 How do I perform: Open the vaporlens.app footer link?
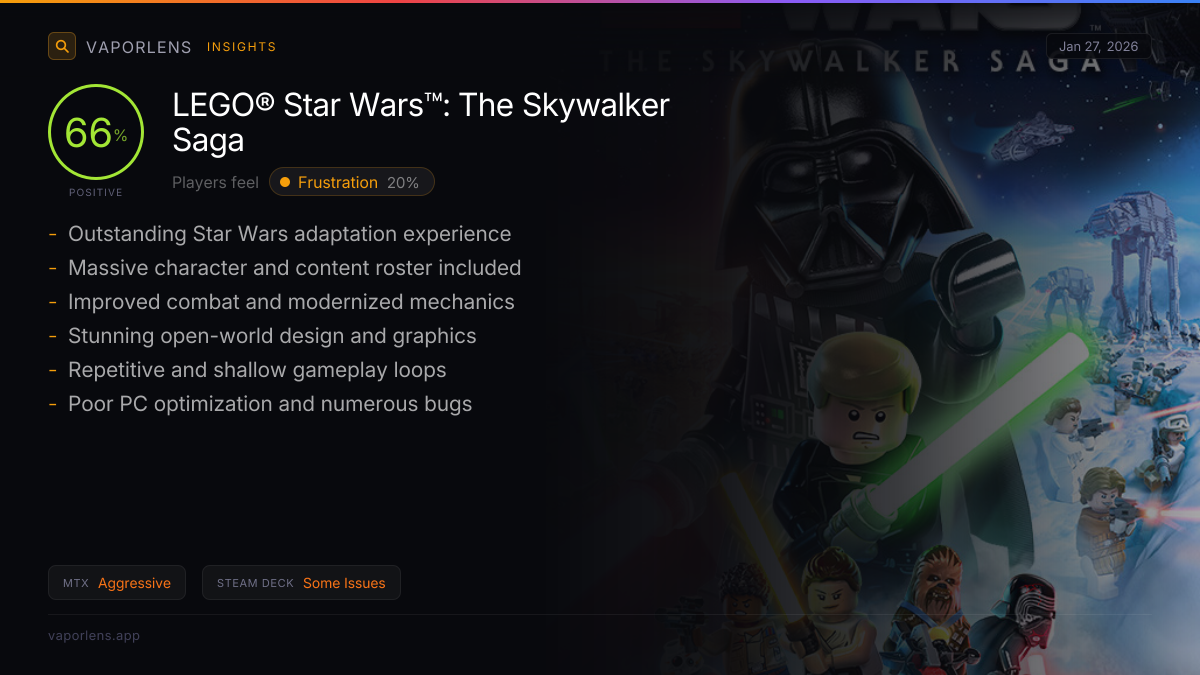[x=94, y=635]
